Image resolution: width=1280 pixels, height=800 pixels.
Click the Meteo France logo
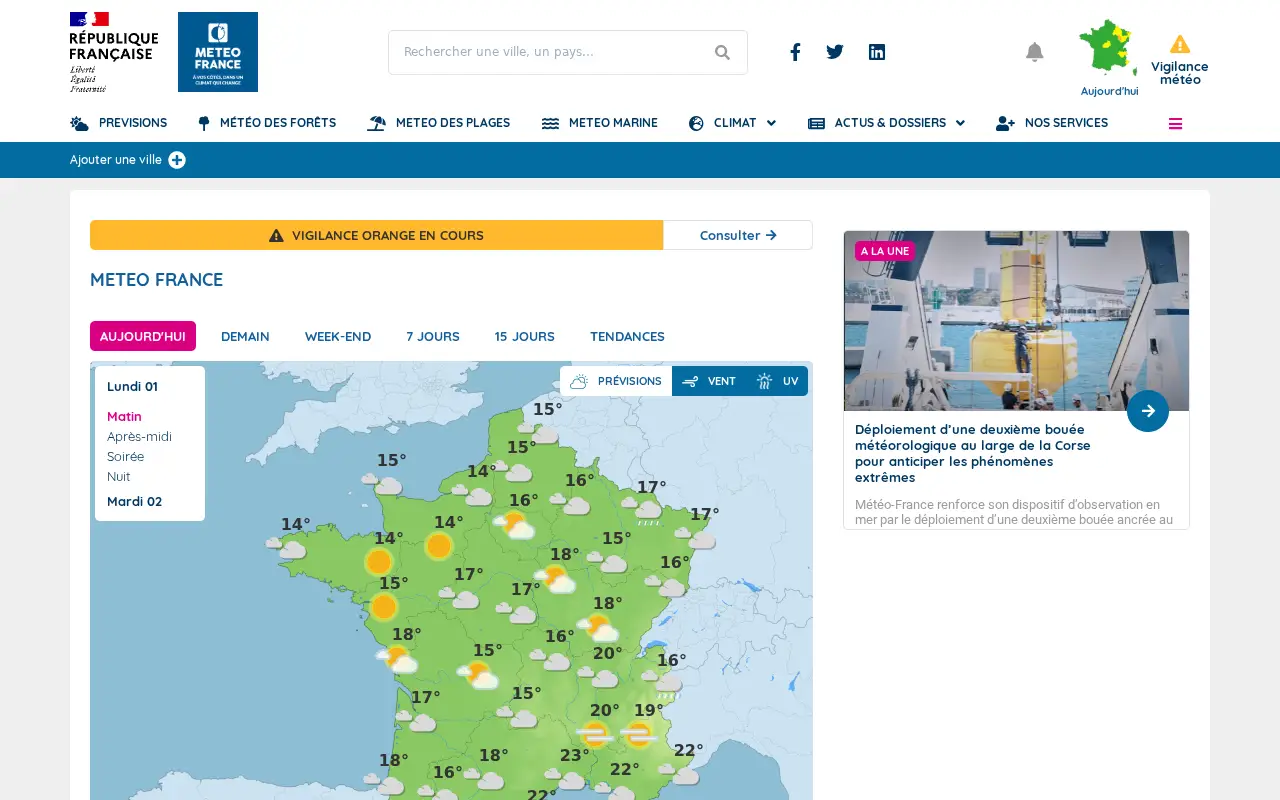(x=218, y=52)
